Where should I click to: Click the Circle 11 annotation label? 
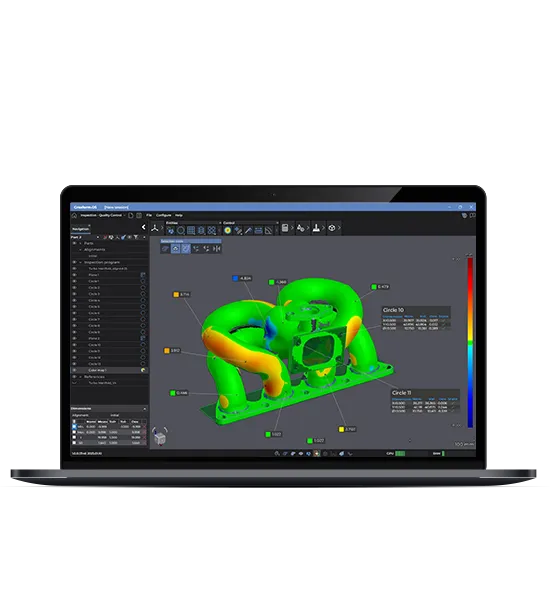(401, 393)
